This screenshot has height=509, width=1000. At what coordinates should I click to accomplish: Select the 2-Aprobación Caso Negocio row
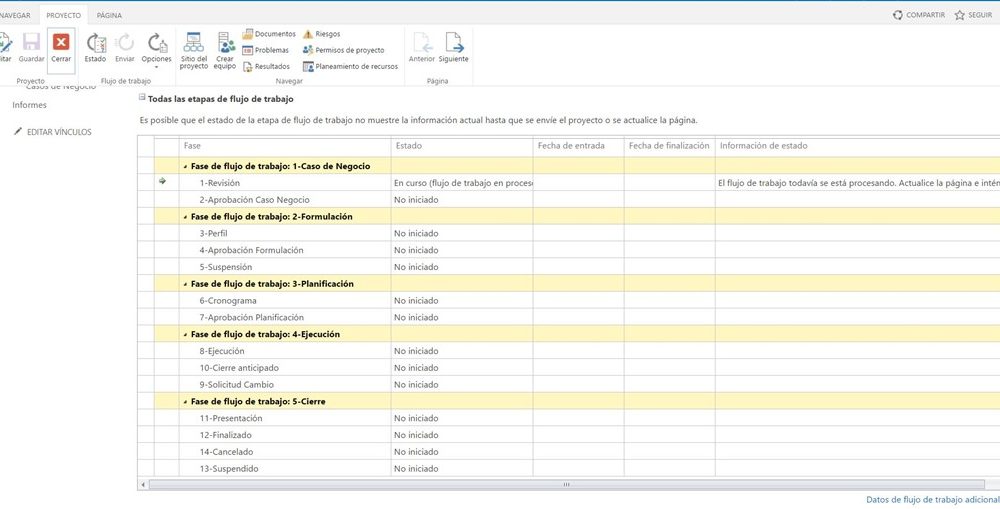(x=568, y=200)
